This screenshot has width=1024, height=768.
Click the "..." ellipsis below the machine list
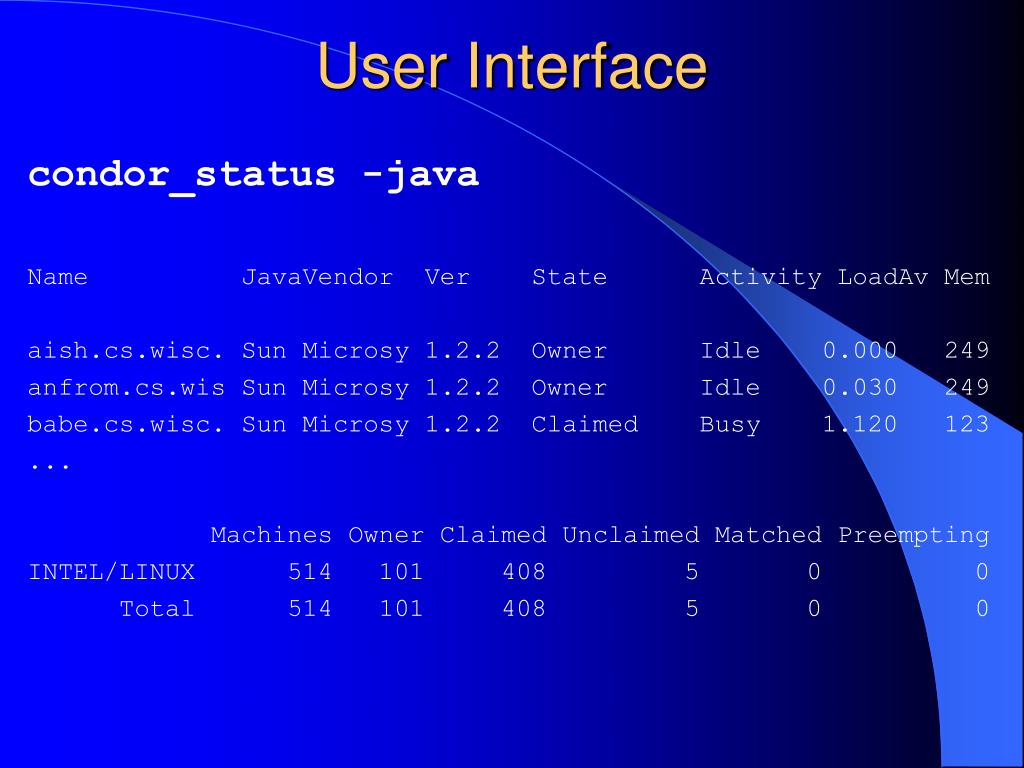tap(50, 468)
